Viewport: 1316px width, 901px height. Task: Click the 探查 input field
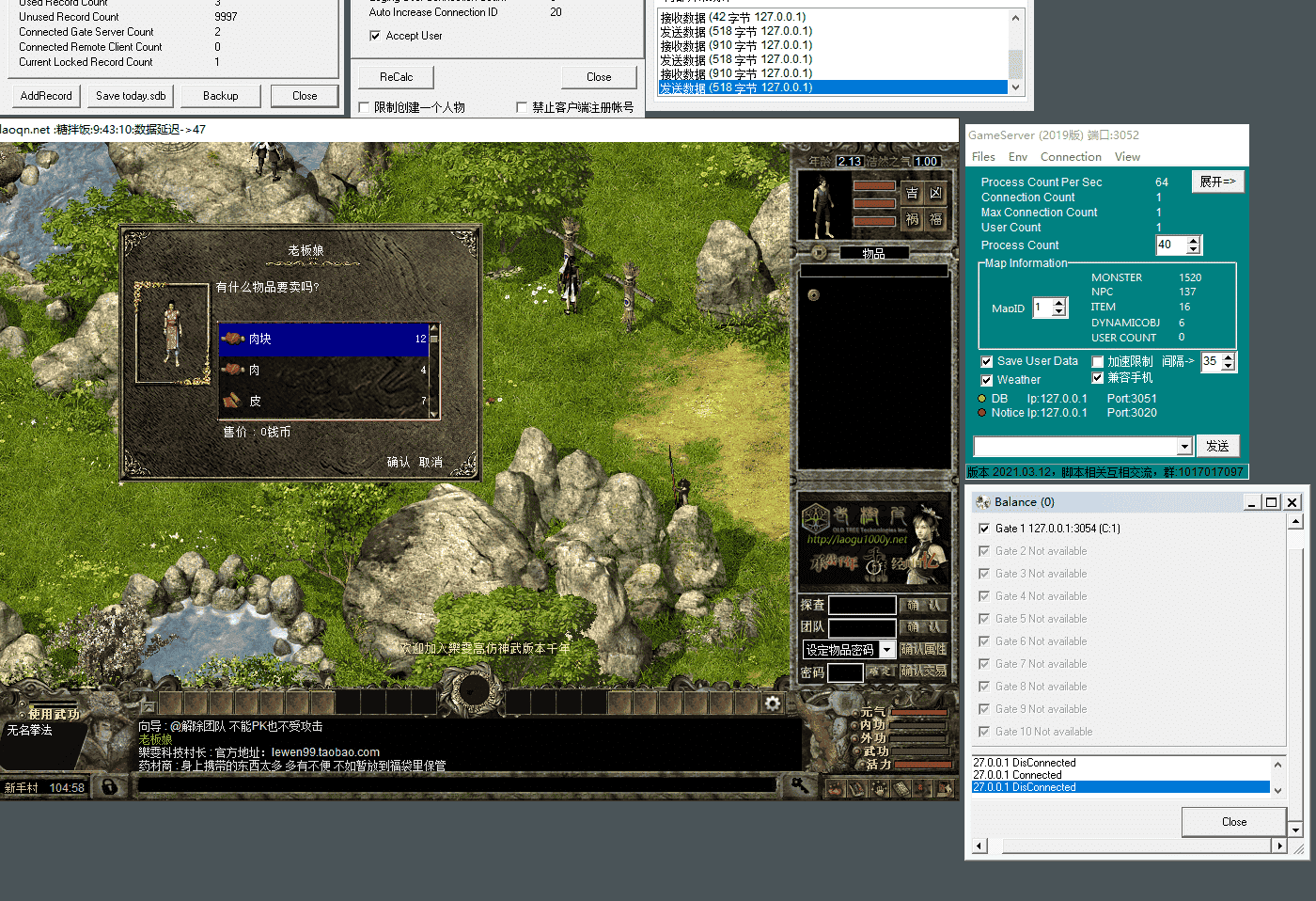tap(861, 605)
